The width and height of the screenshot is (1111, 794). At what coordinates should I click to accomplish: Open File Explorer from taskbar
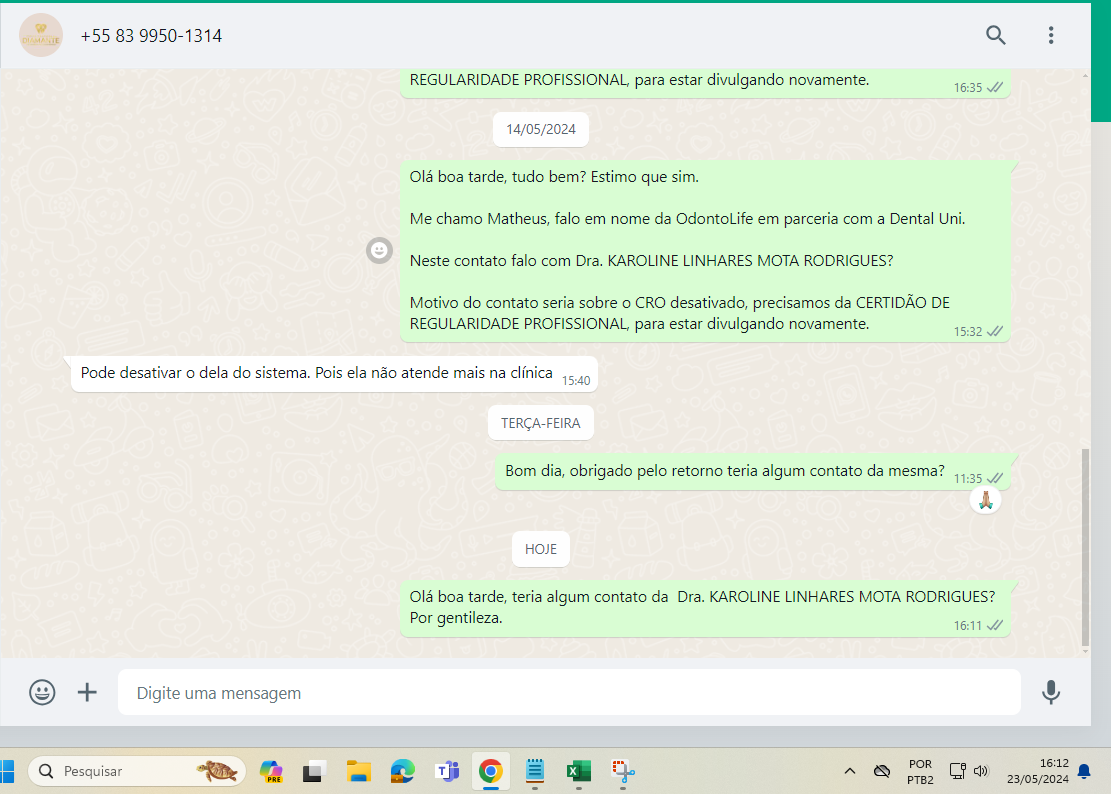tap(359, 771)
